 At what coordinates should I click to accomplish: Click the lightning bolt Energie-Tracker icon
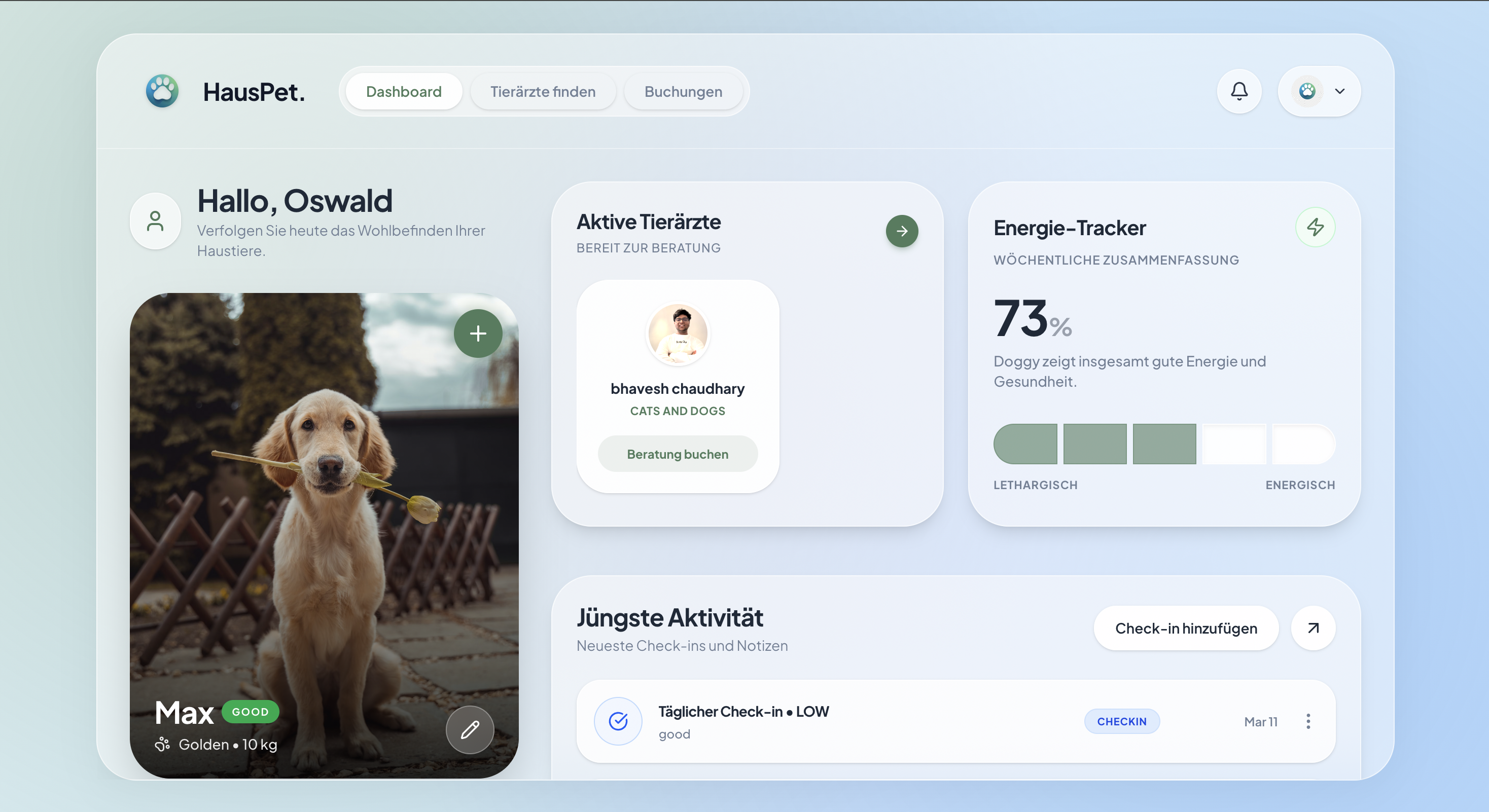pyautogui.click(x=1315, y=227)
